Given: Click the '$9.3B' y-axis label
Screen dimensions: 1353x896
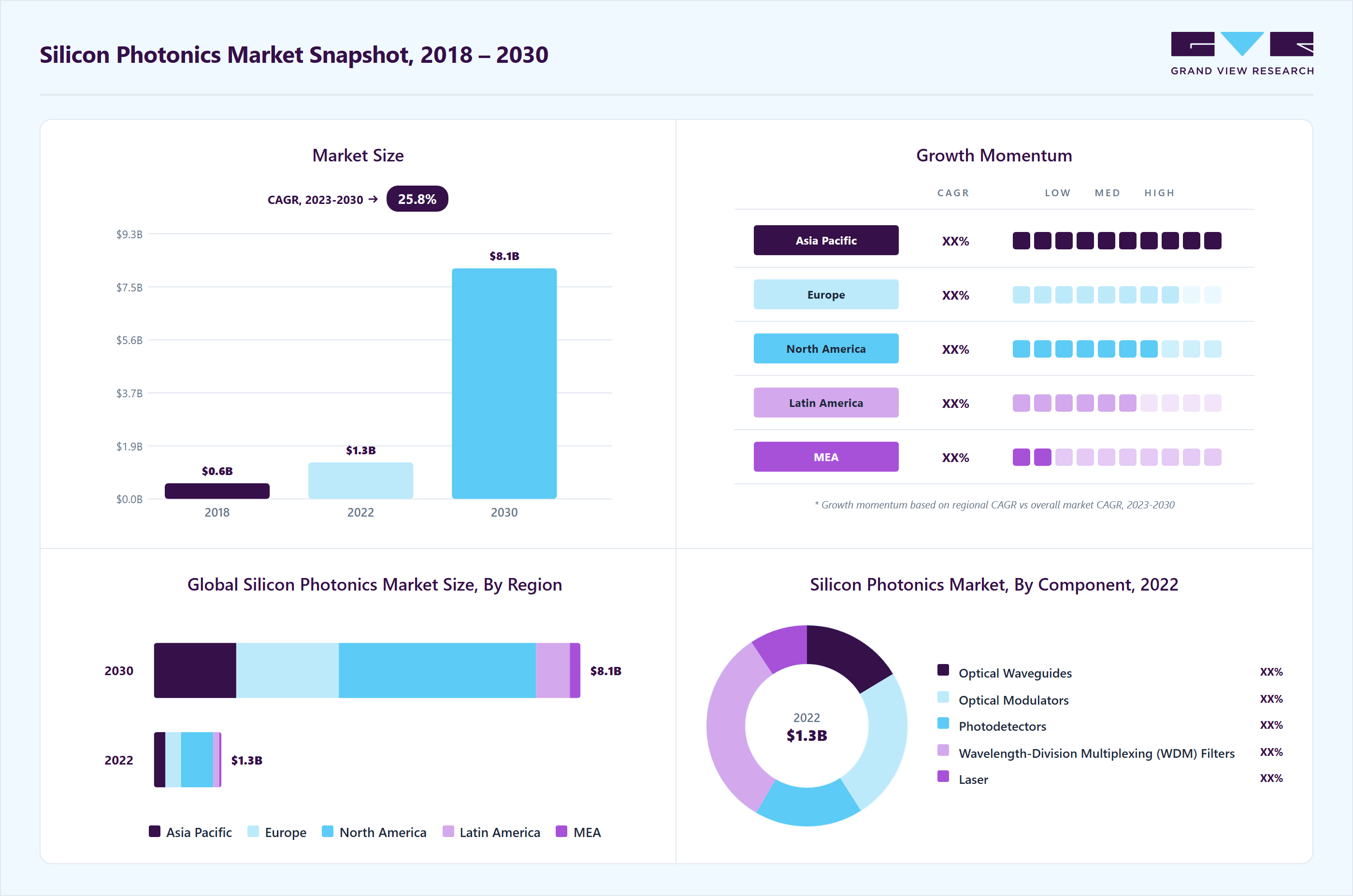Looking at the screenshot, I should pos(129,234).
